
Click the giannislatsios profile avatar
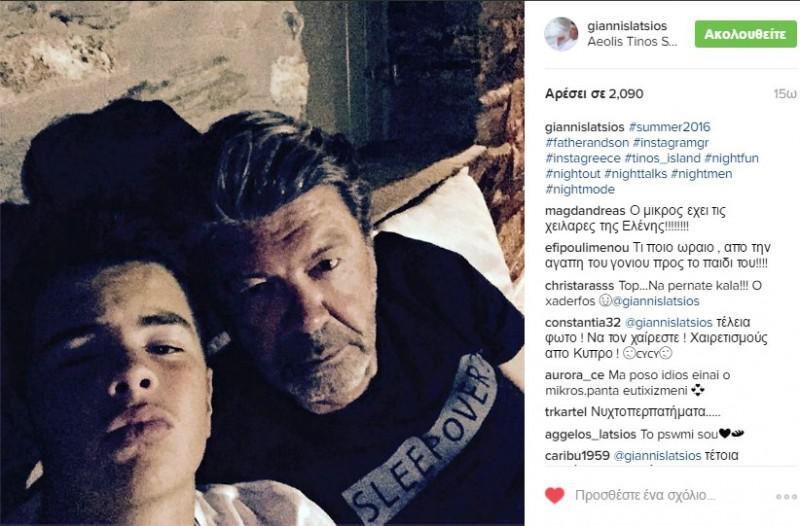[561, 34]
